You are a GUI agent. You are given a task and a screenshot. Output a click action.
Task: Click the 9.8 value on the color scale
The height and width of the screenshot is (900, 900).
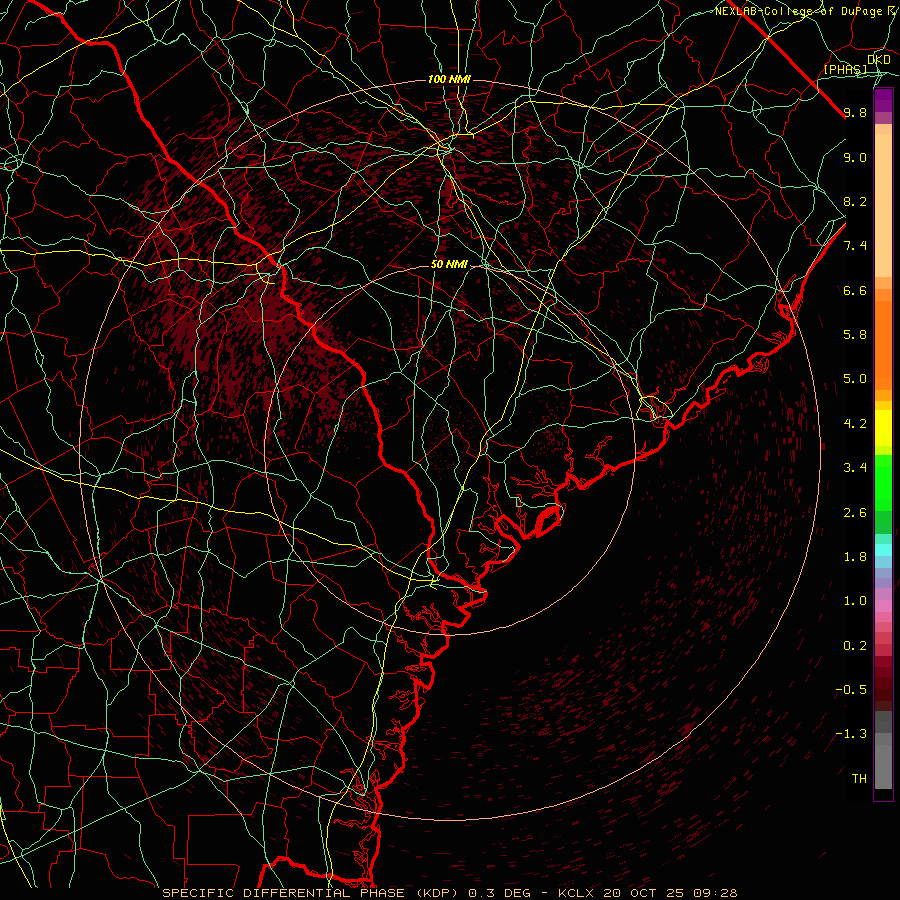point(855,112)
